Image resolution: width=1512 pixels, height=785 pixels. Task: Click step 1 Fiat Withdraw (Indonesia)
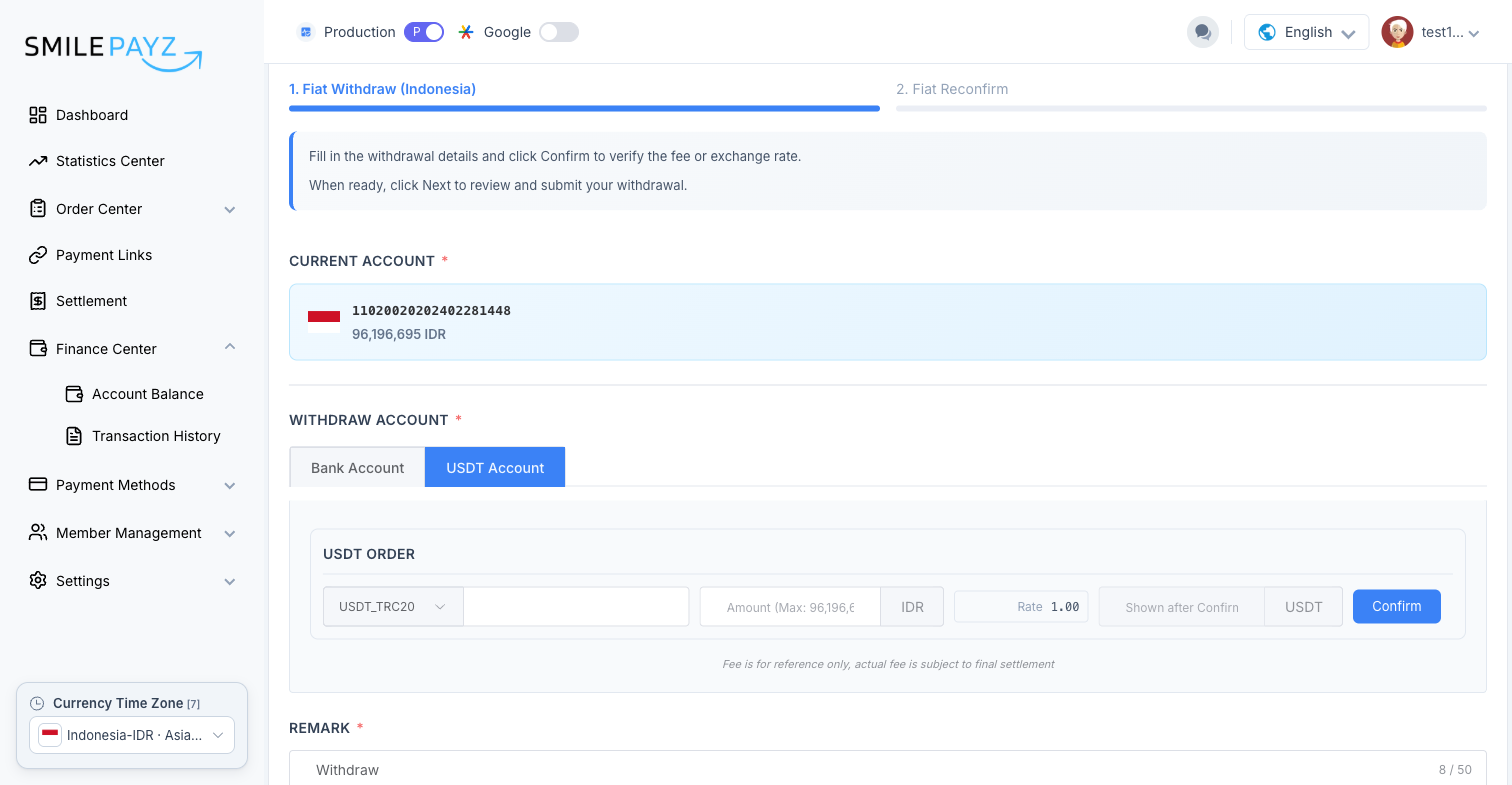tap(383, 89)
